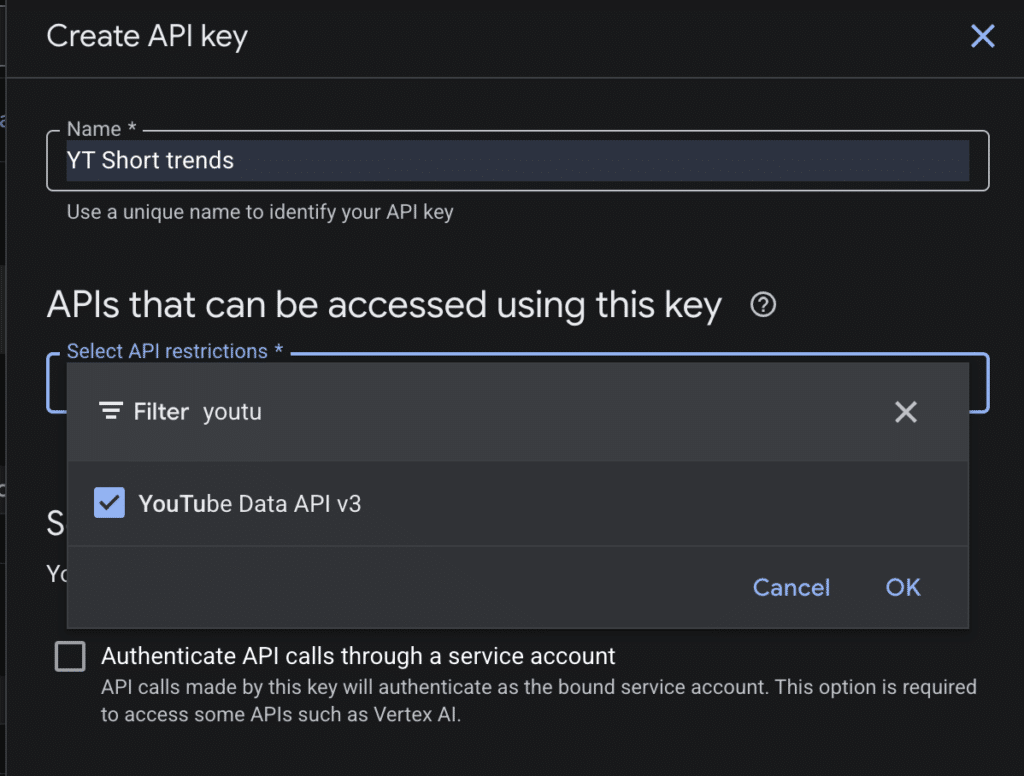Clear the 'youtu' filter with the X
1024x776 pixels.
click(906, 412)
